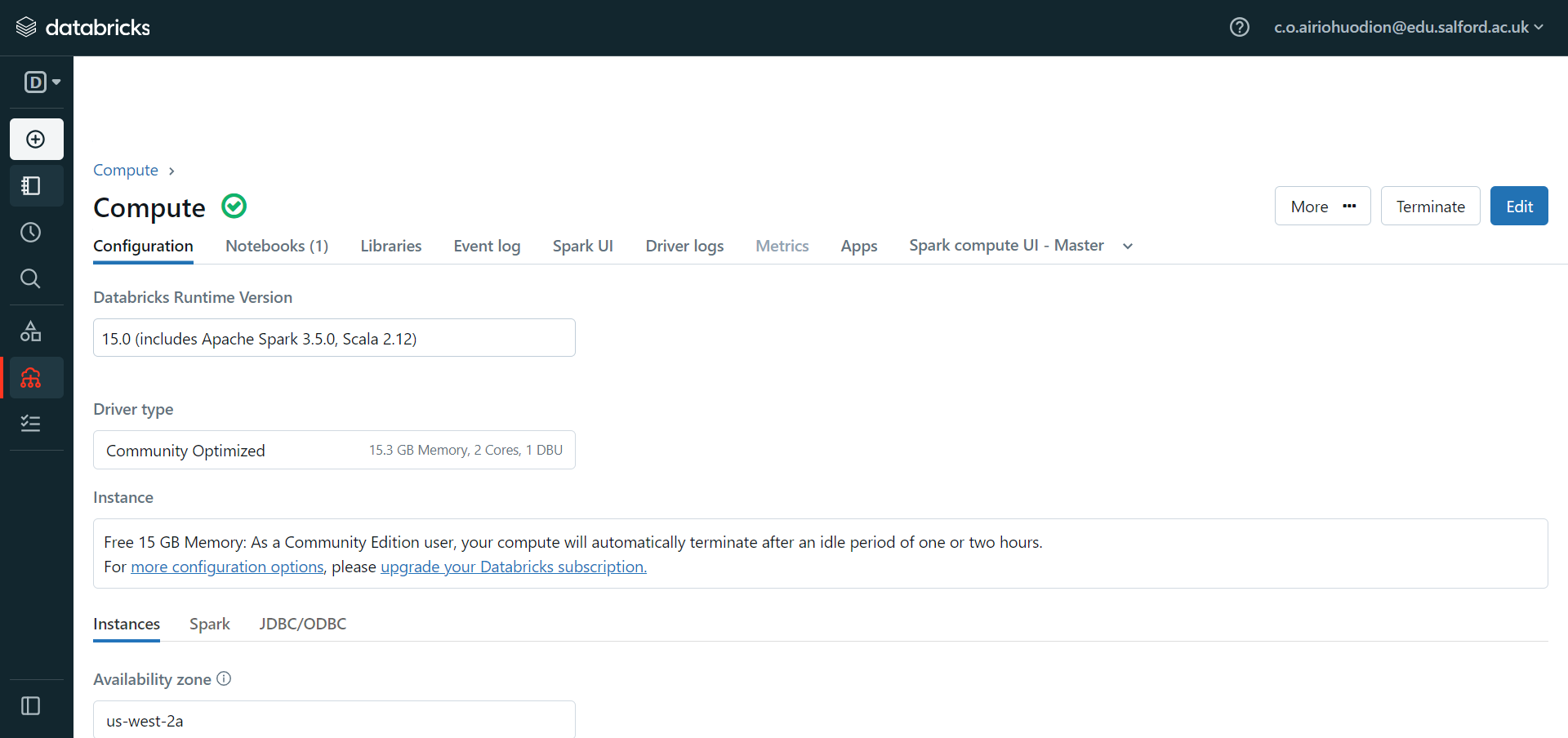This screenshot has width=1568, height=738.
Task: Click the Terminate button
Action: [1430, 207]
